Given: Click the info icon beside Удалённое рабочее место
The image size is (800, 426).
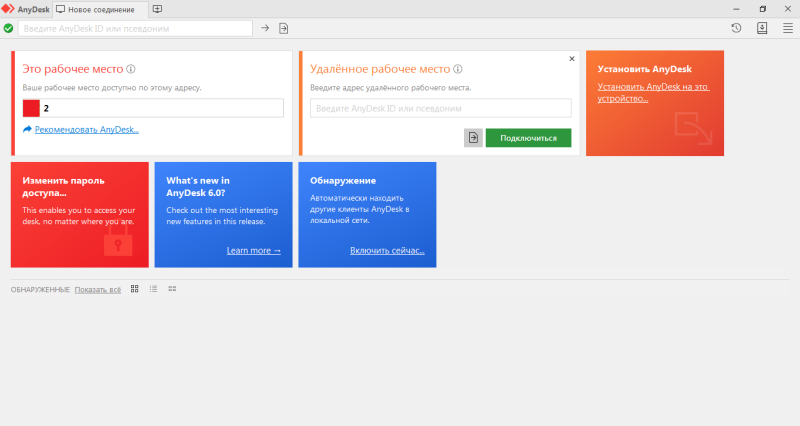Looking at the screenshot, I should click(x=458, y=69).
